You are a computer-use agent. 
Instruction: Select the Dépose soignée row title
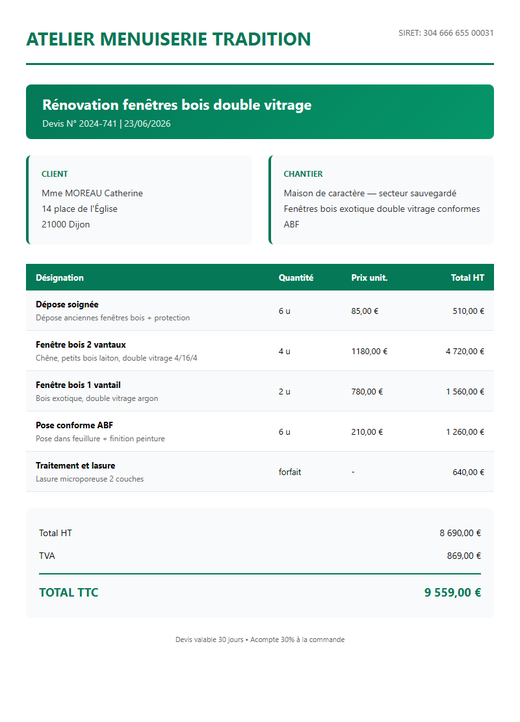67,304
